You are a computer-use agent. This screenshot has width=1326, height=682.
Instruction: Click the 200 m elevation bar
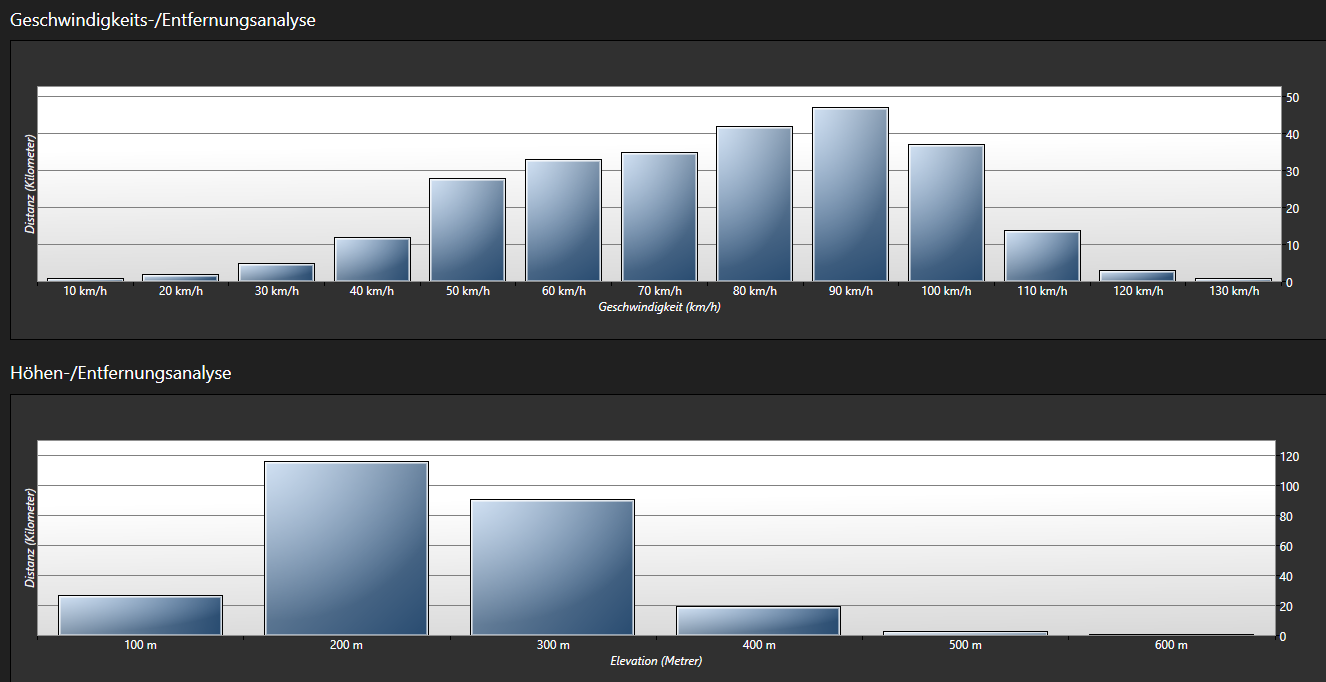[x=346, y=548]
